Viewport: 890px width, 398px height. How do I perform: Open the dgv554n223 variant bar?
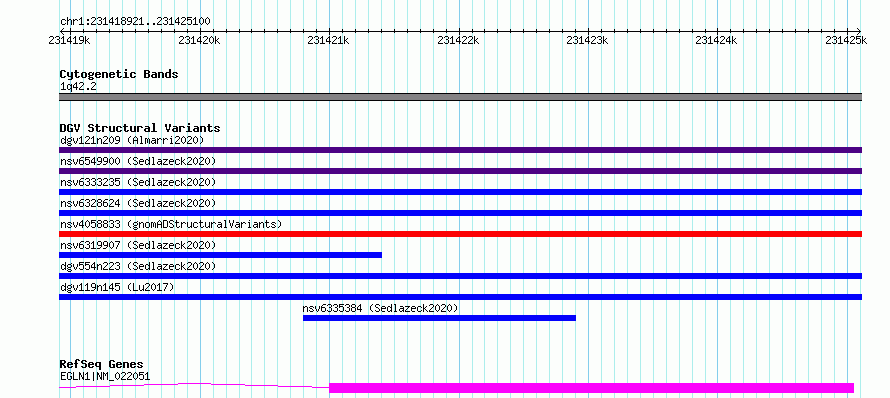(460, 276)
